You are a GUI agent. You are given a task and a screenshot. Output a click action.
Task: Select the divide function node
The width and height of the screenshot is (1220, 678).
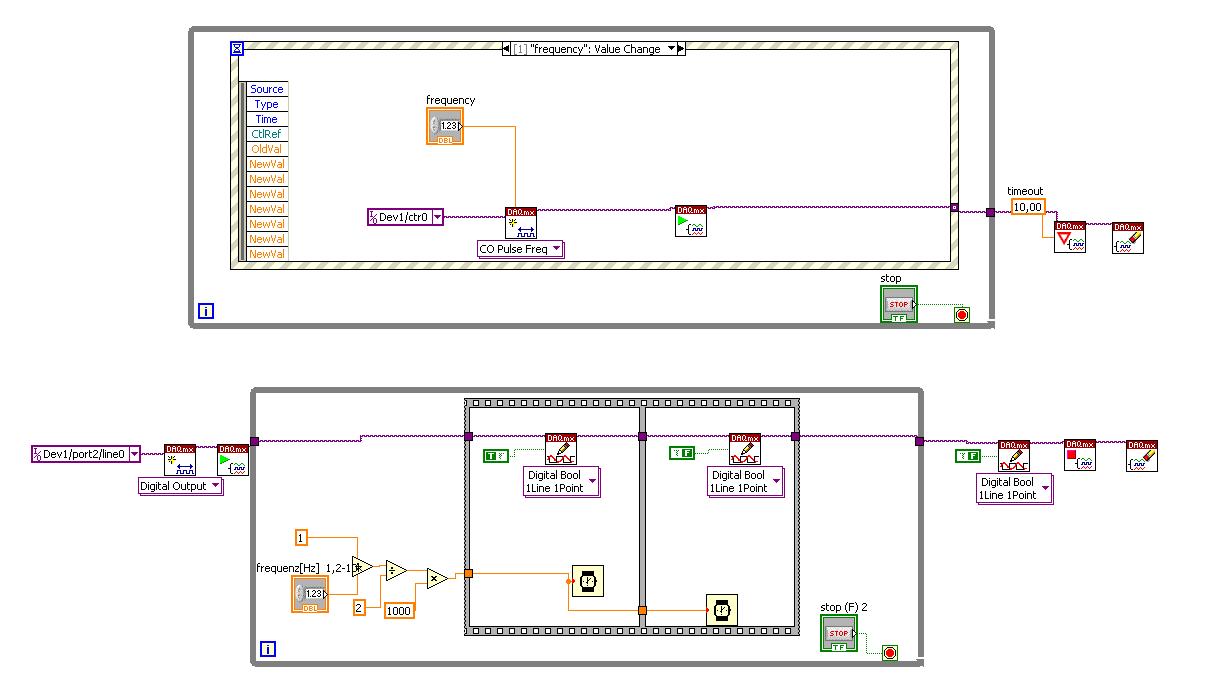point(396,569)
